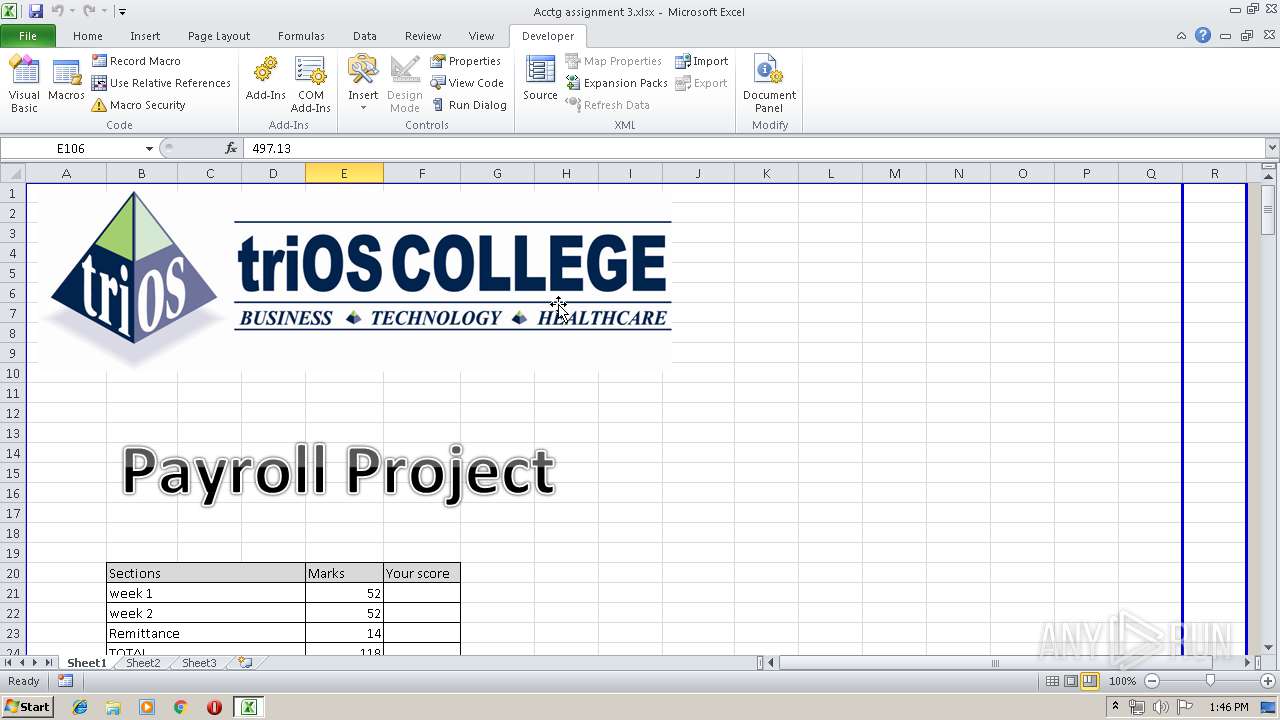Insert a new worksheet
1280x720 pixels.
(x=245, y=663)
